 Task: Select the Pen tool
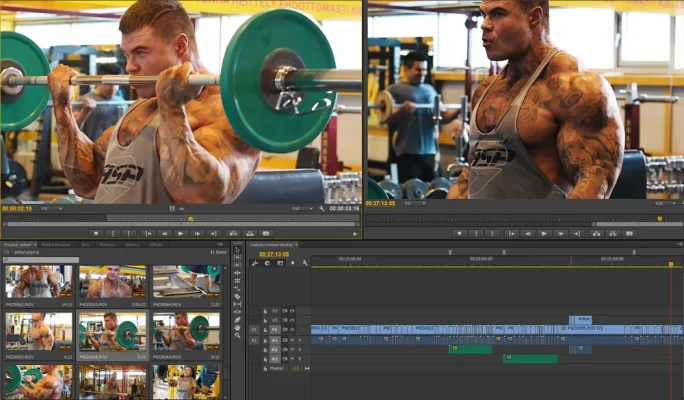click(237, 321)
